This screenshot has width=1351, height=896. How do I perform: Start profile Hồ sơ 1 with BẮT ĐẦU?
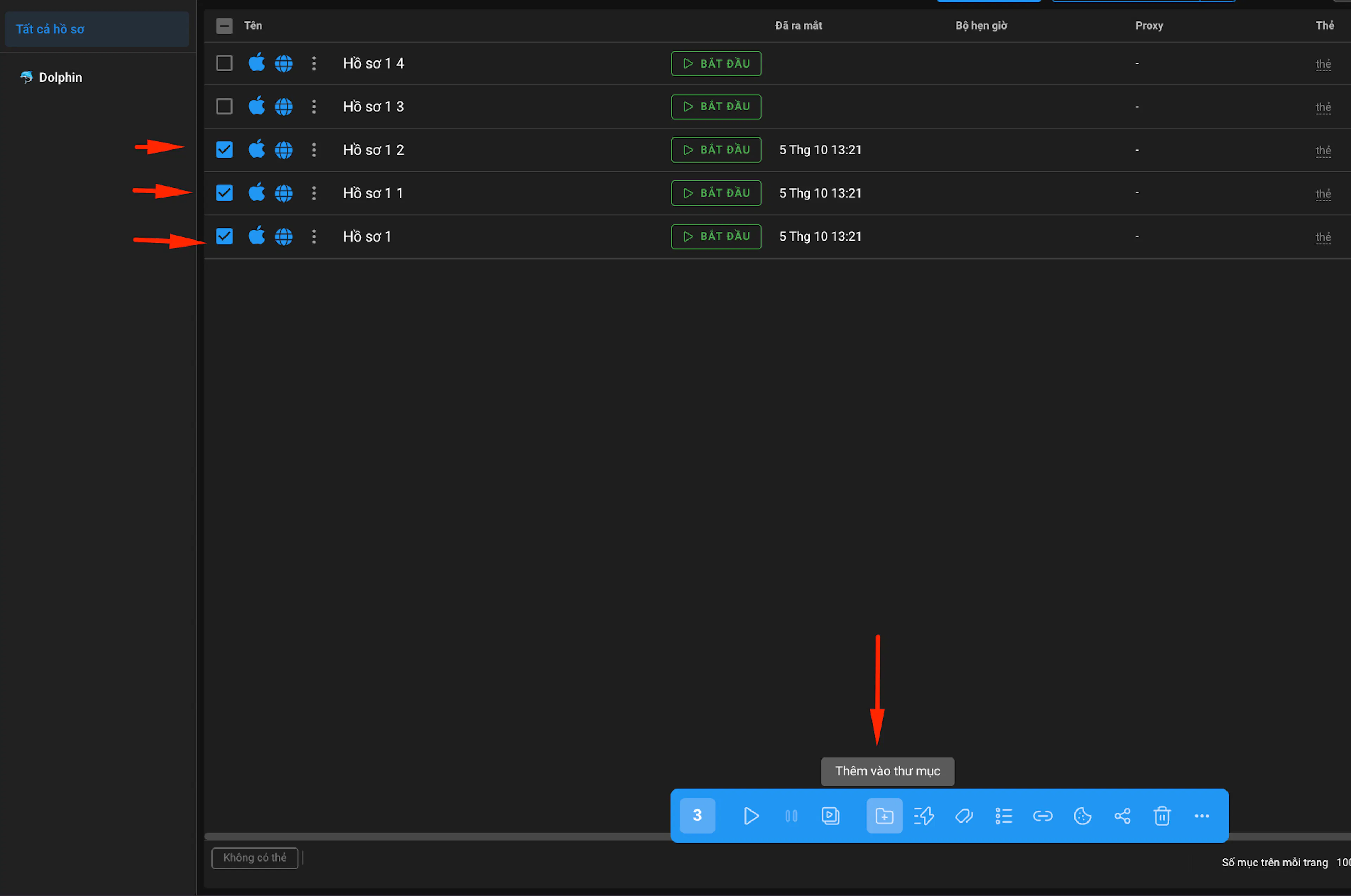point(716,237)
